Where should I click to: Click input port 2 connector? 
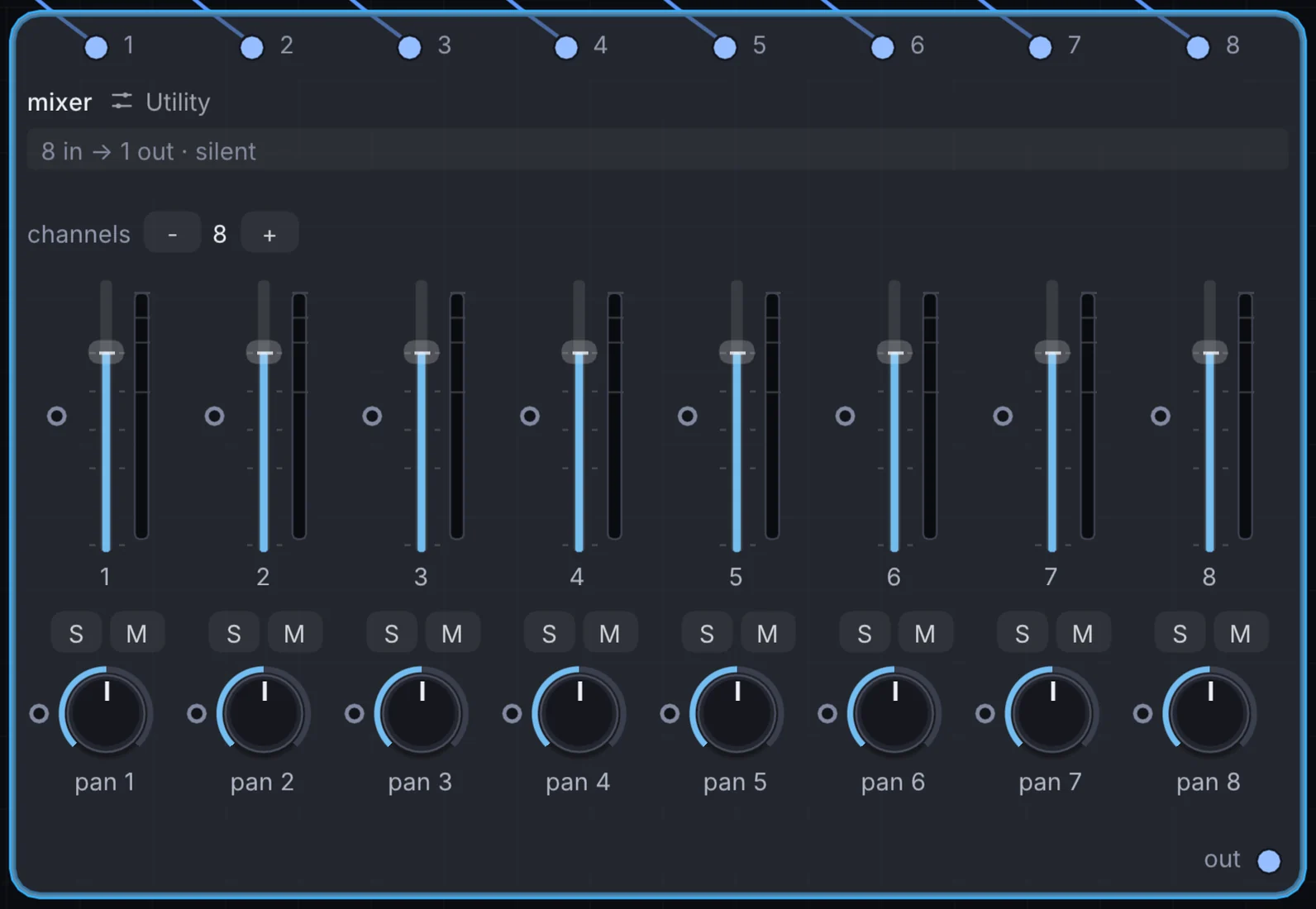[x=252, y=47]
